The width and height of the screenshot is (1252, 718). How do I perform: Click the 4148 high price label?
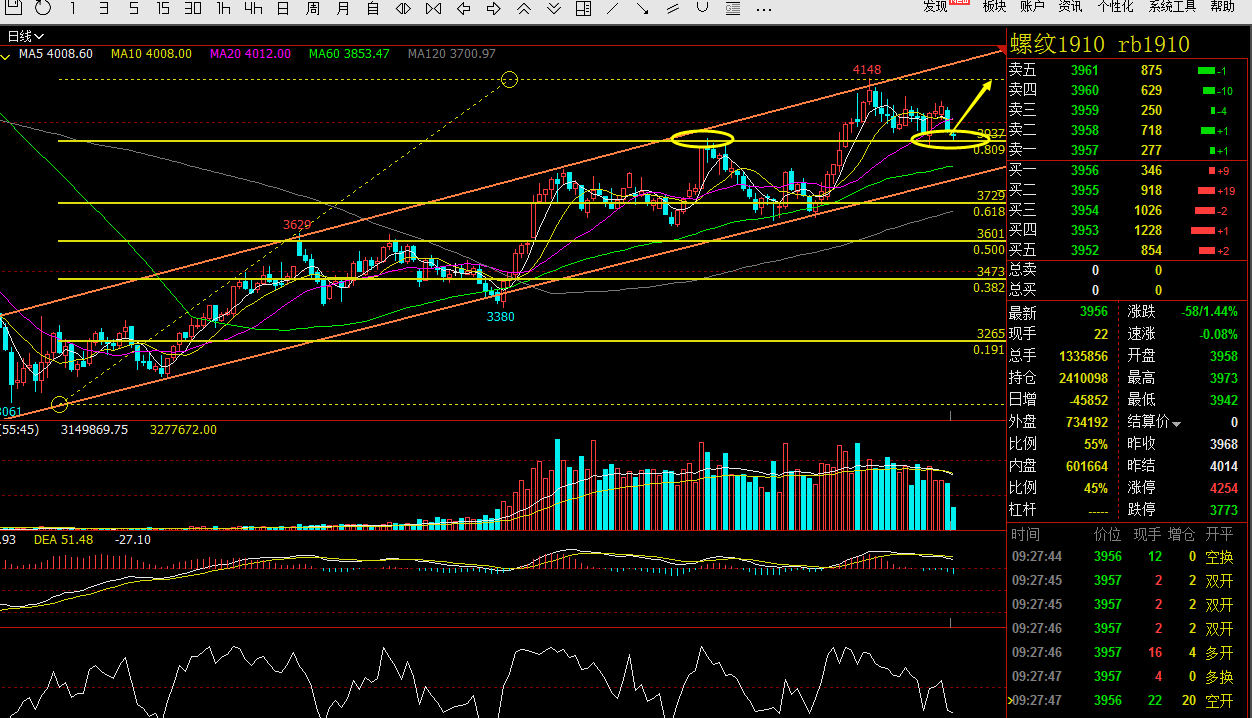coord(867,70)
